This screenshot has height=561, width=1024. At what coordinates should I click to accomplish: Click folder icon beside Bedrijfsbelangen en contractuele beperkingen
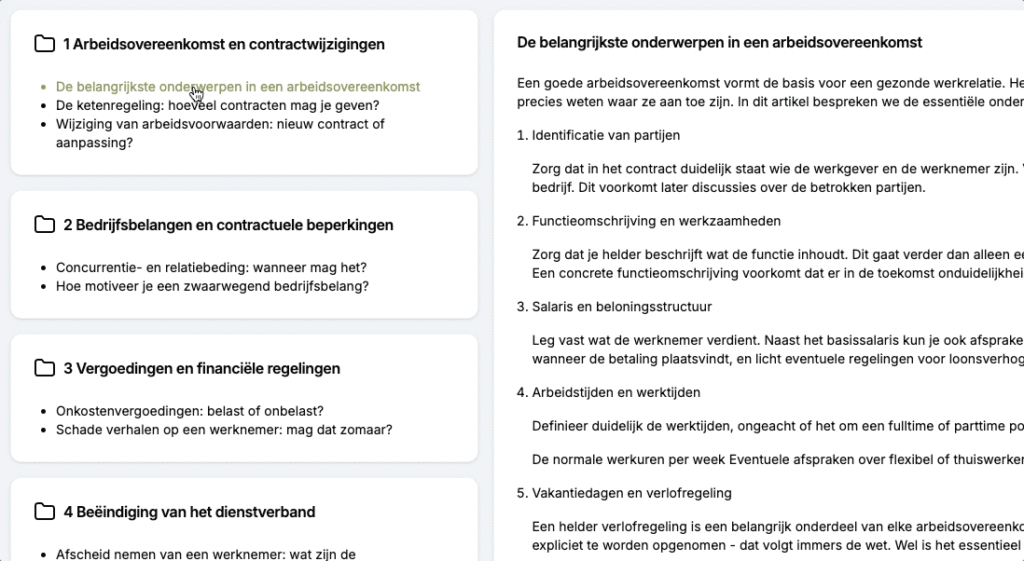pos(44,225)
